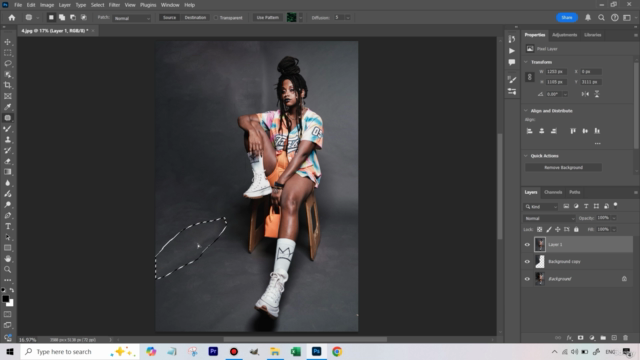640x360 pixels.
Task: Select the Horizontal Type tool
Action: [8, 226]
